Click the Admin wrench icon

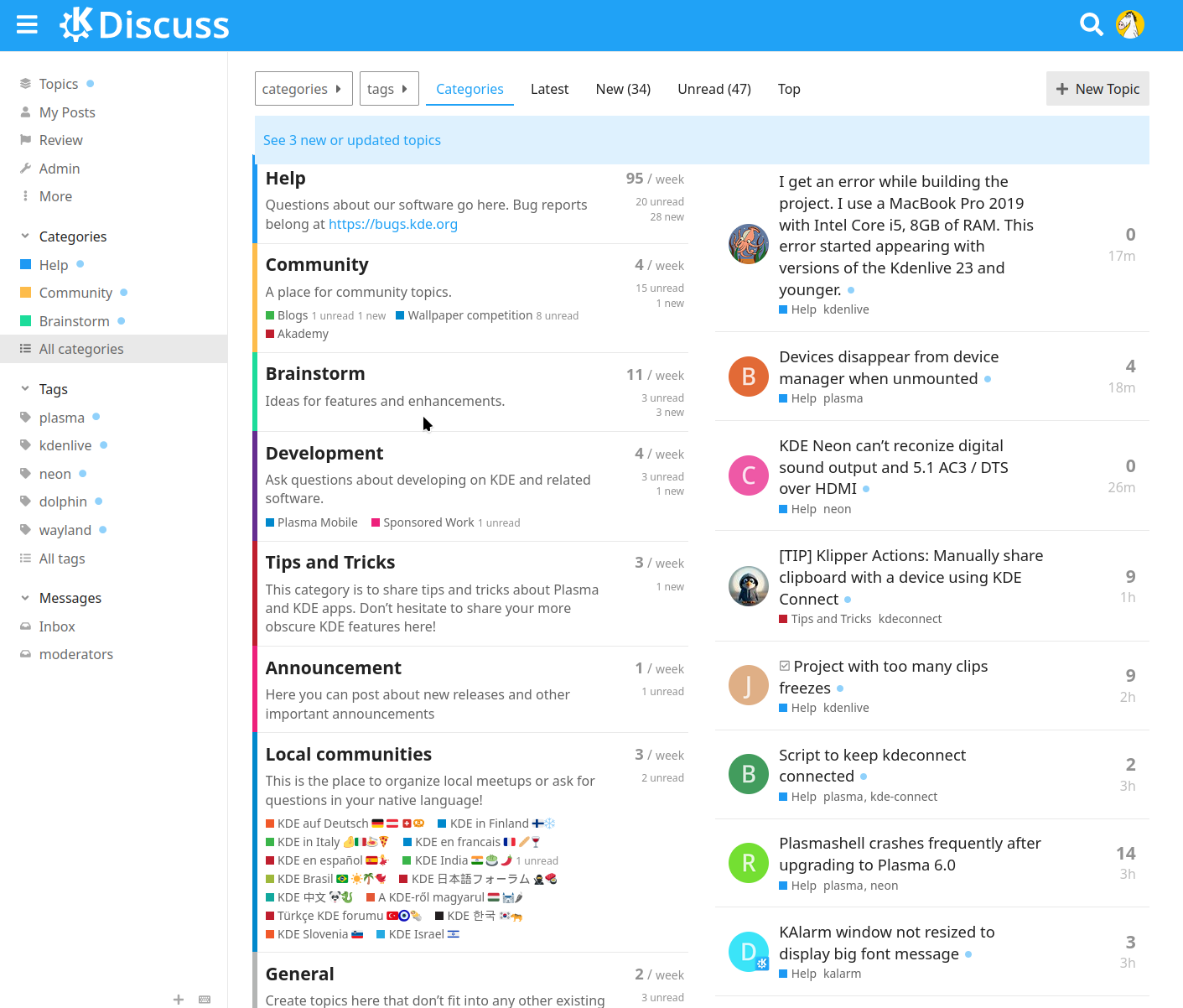(x=25, y=169)
